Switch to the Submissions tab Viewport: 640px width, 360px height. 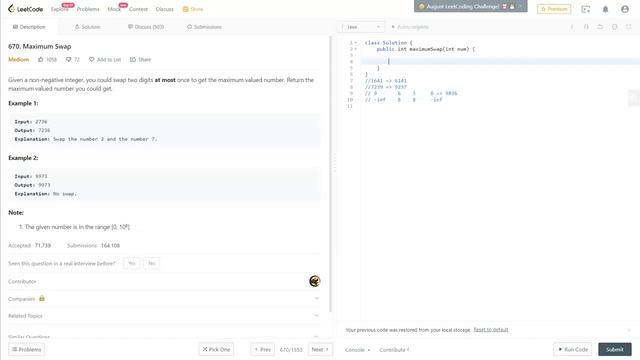204,27
